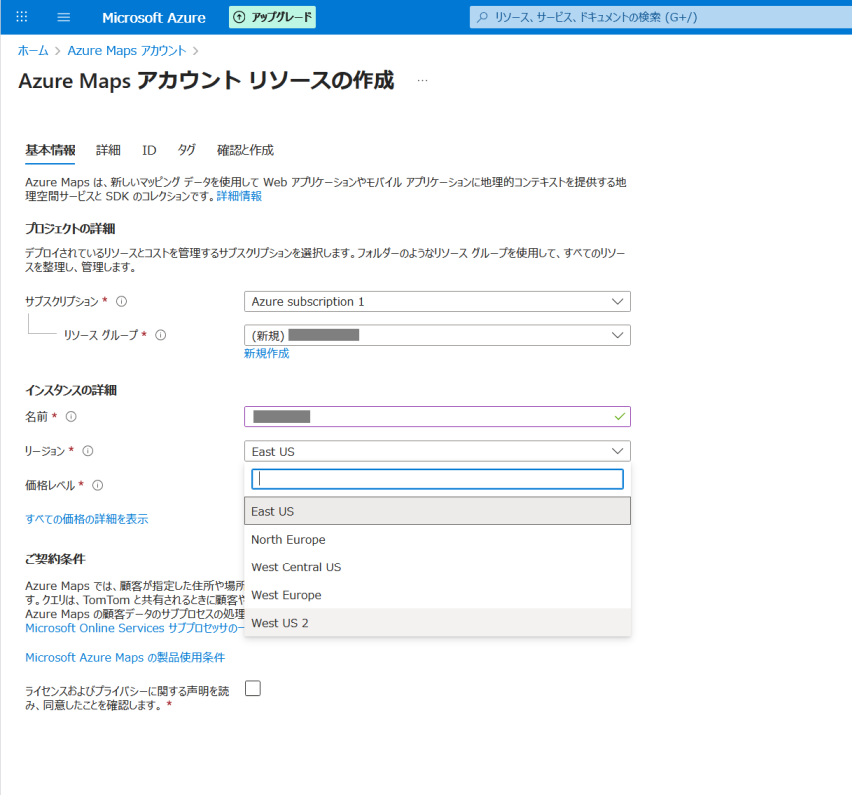Viewport: 852px width, 795px height.
Task: Click the 名前 input field
Action: pos(437,417)
